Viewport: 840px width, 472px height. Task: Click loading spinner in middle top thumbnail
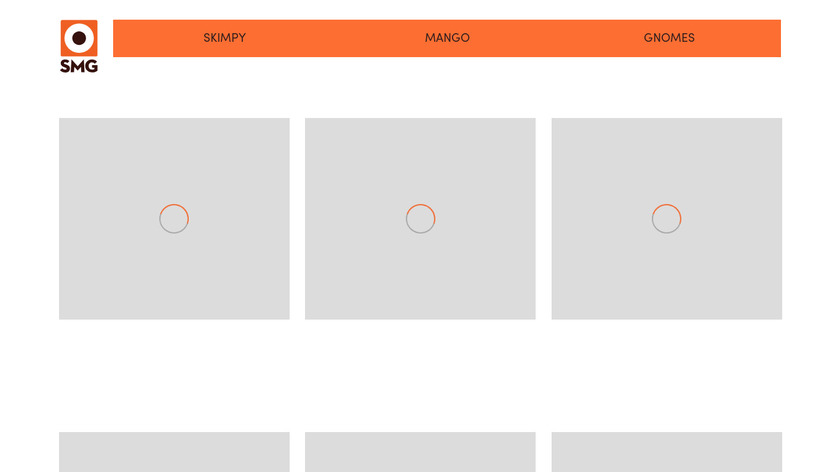(421, 219)
